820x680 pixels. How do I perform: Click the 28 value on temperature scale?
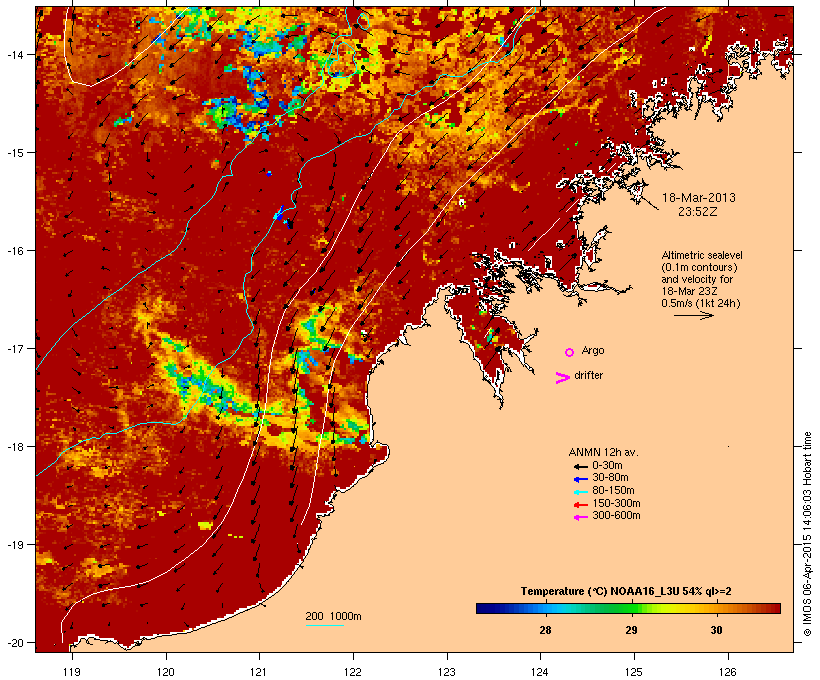pyautogui.click(x=545, y=630)
